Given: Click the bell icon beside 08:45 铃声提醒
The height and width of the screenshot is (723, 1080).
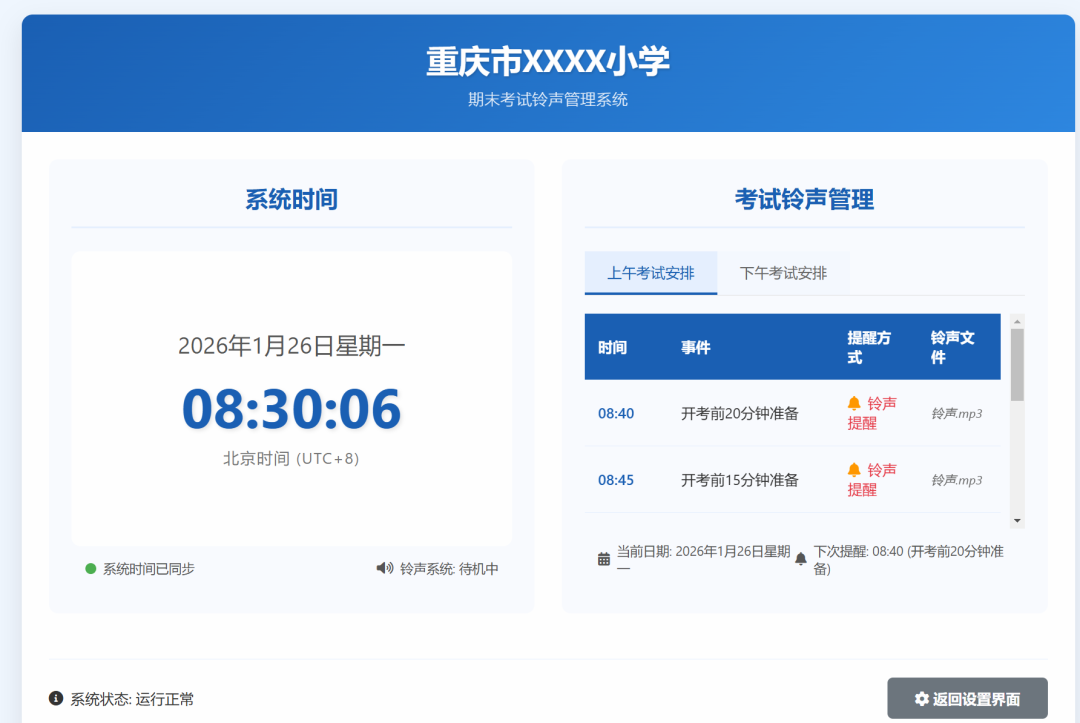Looking at the screenshot, I should 854,471.
